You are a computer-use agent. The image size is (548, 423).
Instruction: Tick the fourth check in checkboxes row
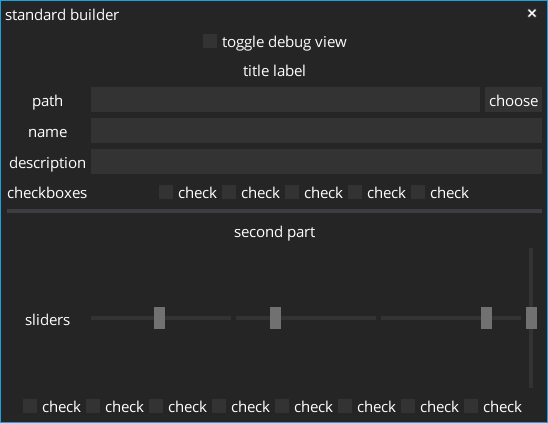pos(355,192)
